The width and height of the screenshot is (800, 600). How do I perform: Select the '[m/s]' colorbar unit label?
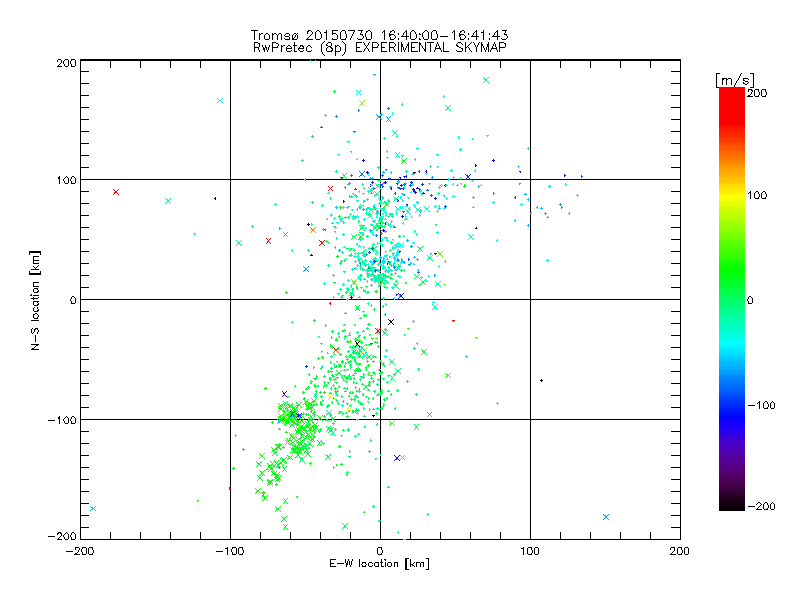735,80
